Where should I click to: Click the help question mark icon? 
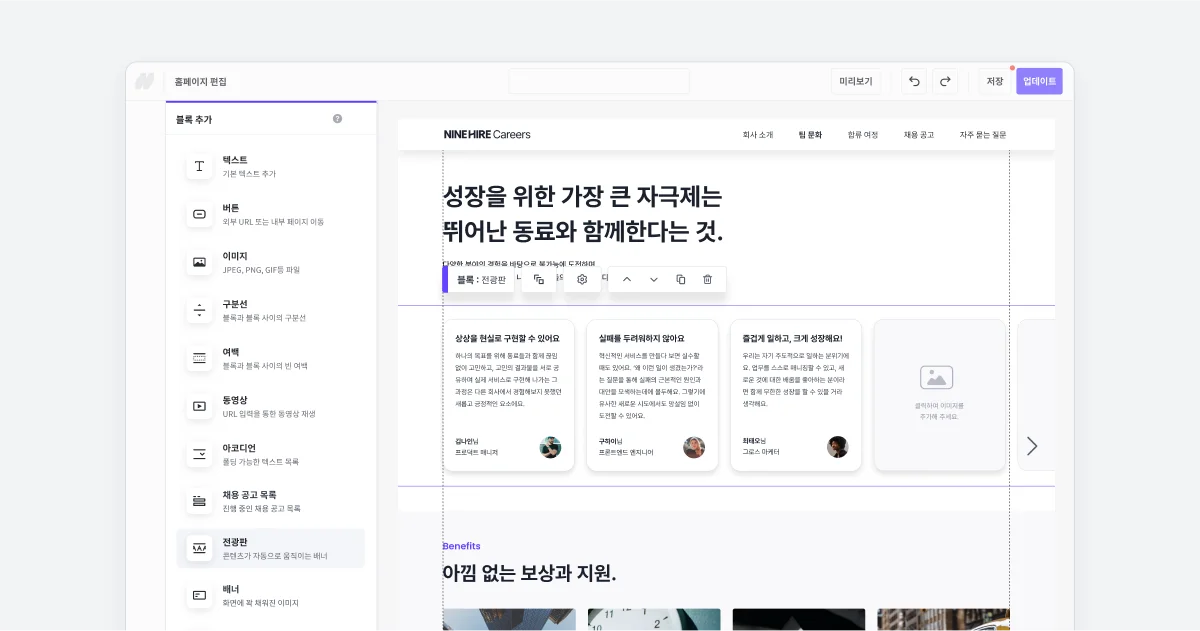(x=337, y=119)
